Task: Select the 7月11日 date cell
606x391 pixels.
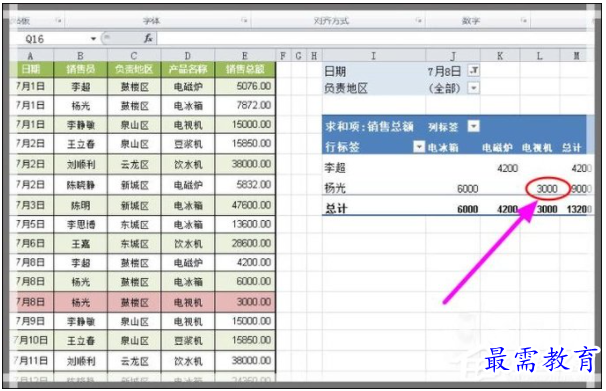Action: [32, 361]
